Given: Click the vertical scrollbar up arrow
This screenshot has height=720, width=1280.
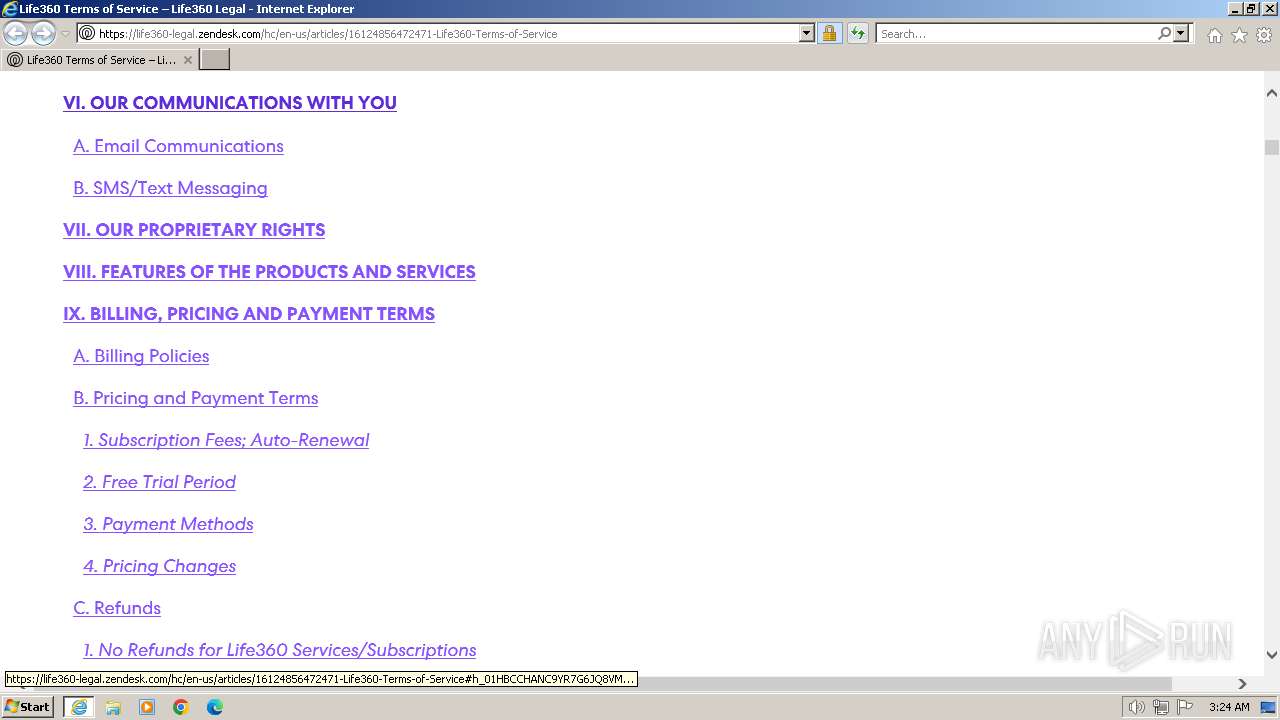Looking at the screenshot, I should (1271, 93).
